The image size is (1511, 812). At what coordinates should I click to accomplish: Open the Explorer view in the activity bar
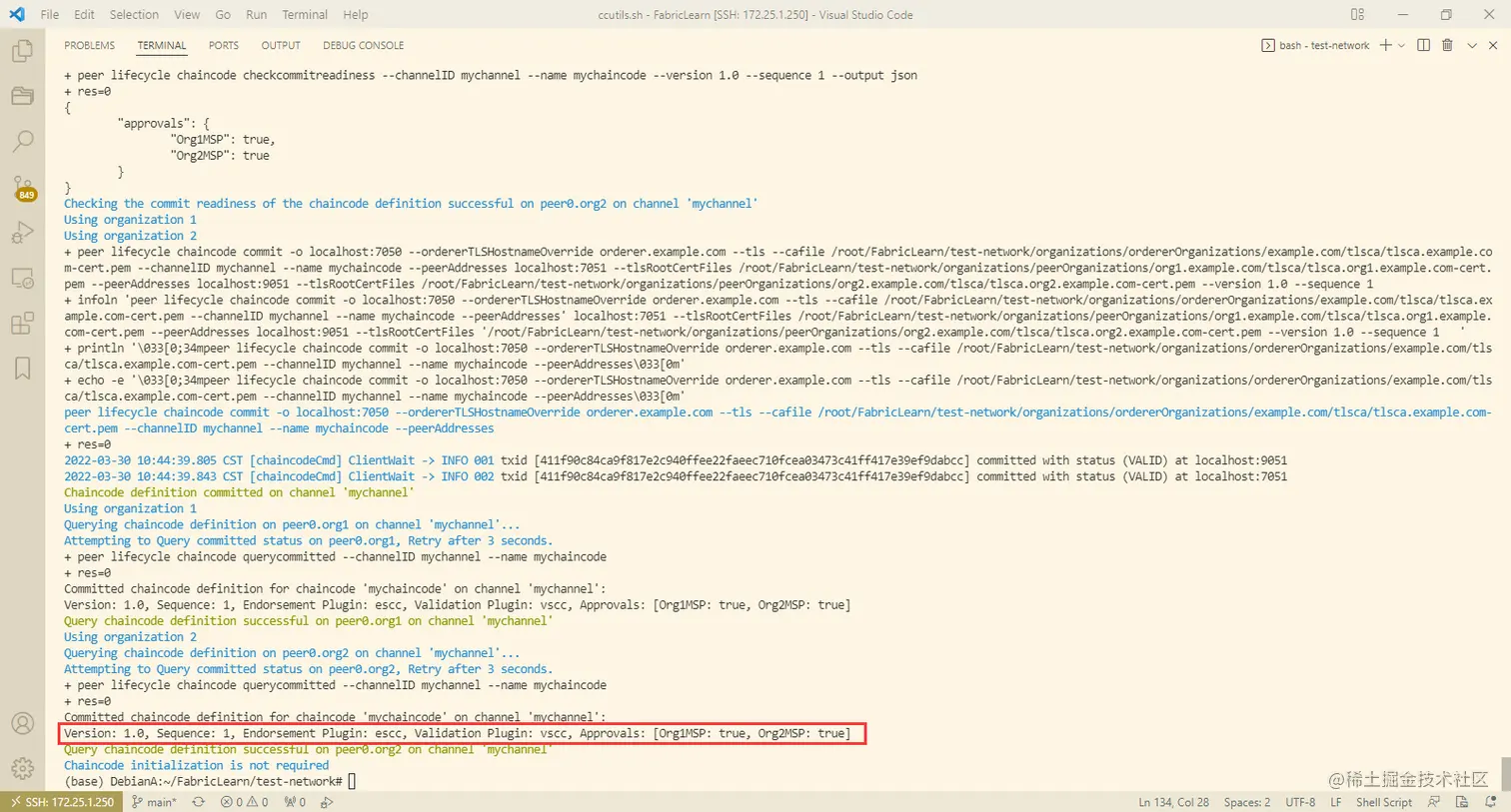(x=22, y=51)
